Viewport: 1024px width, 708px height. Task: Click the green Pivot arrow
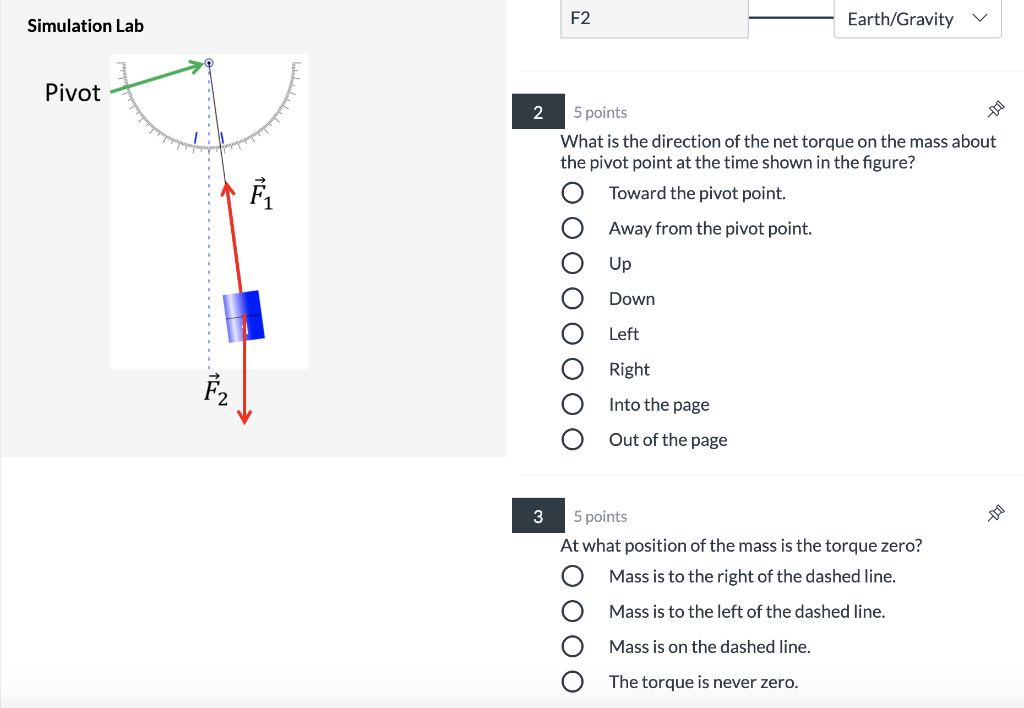[155, 80]
